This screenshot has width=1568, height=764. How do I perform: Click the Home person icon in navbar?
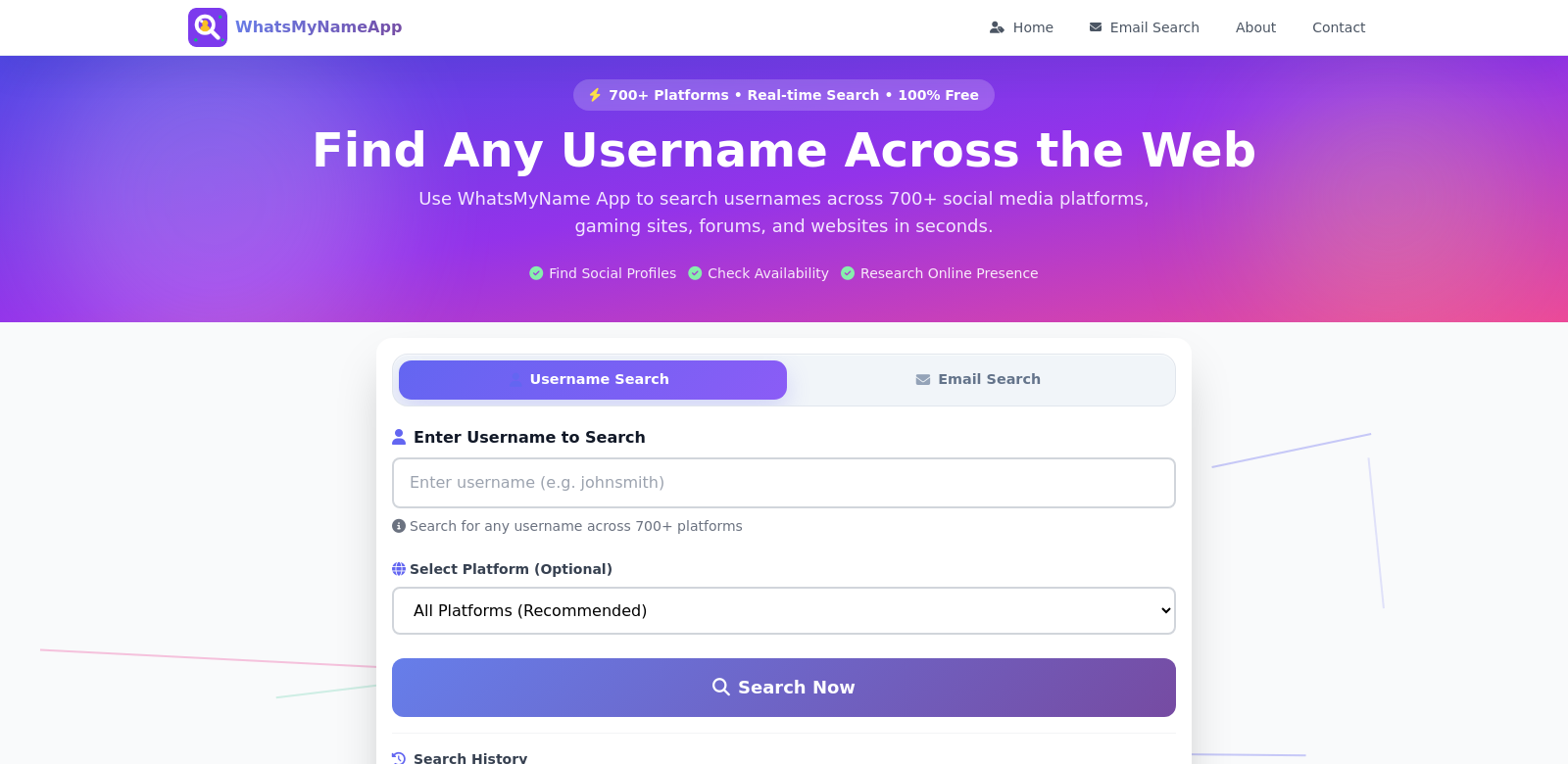click(997, 27)
